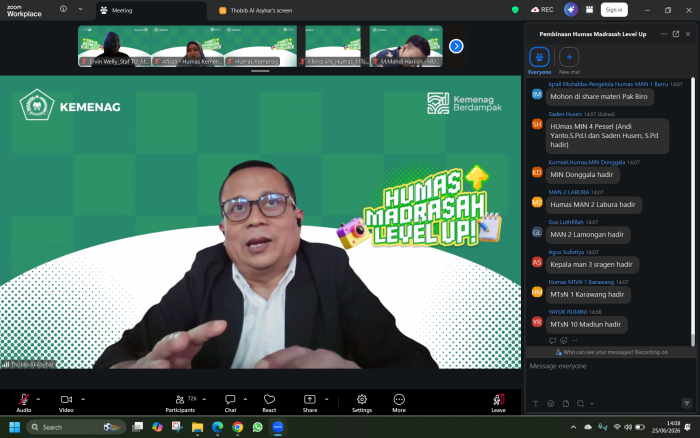Select M.Mahdi Harish participant thumbnail
700x438 pixels.
[x=406, y=46]
